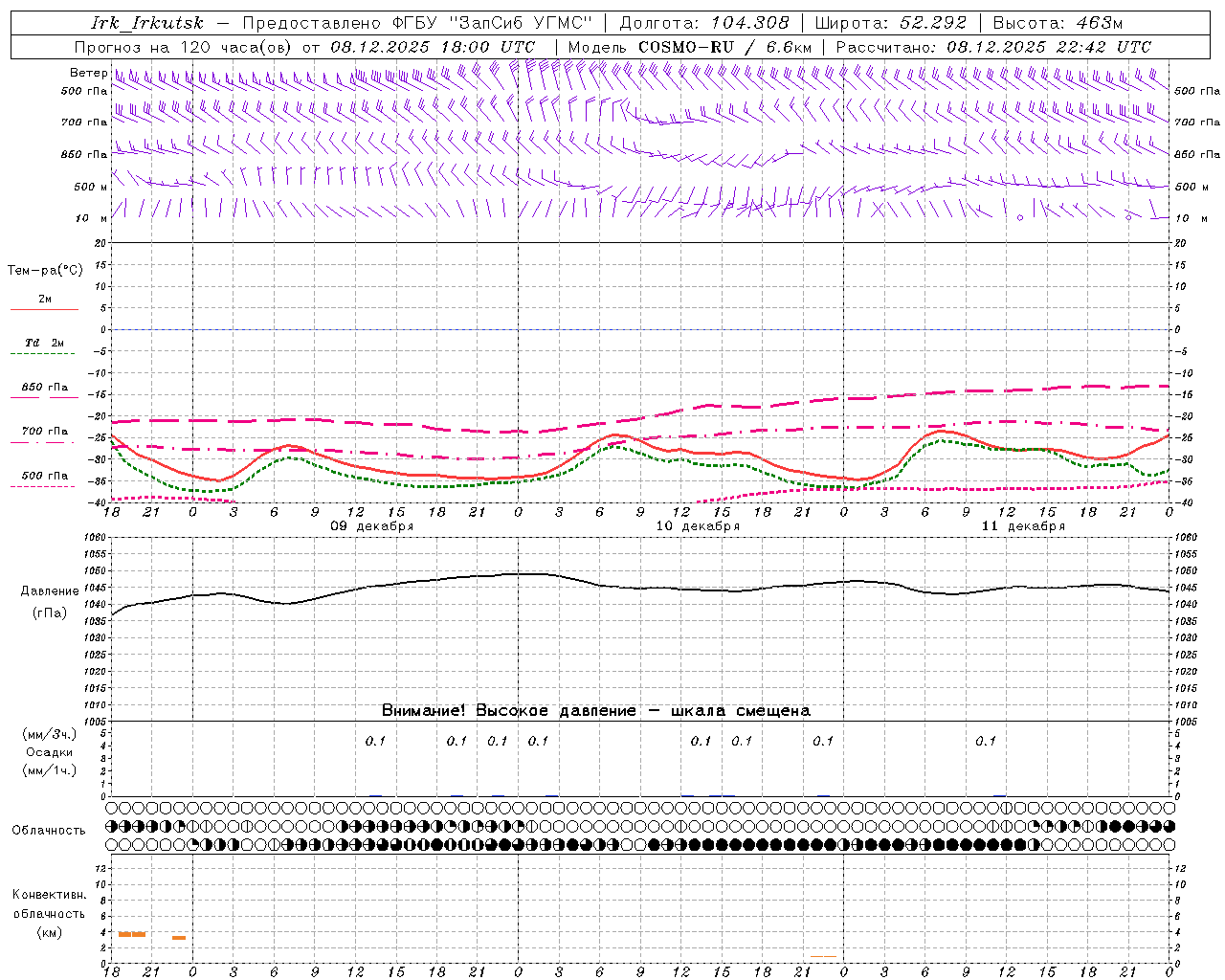Viewport: 1225px width, 980px height.
Task: Select the ФГБУ "ЗапСиб УГМС" provider text
Action: [493, 23]
